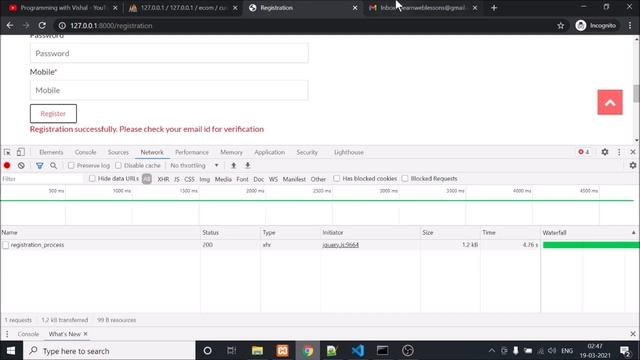
Task: Open DevTools customize three-dot menu
Action: [x=619, y=152]
